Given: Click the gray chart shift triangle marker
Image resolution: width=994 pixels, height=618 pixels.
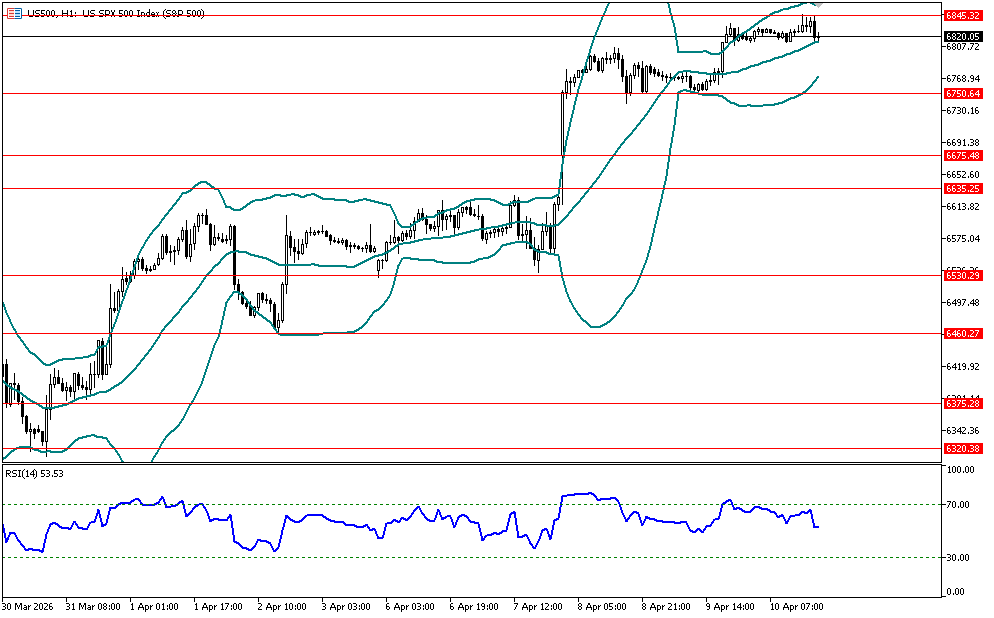Looking at the screenshot, I should pos(816,5).
